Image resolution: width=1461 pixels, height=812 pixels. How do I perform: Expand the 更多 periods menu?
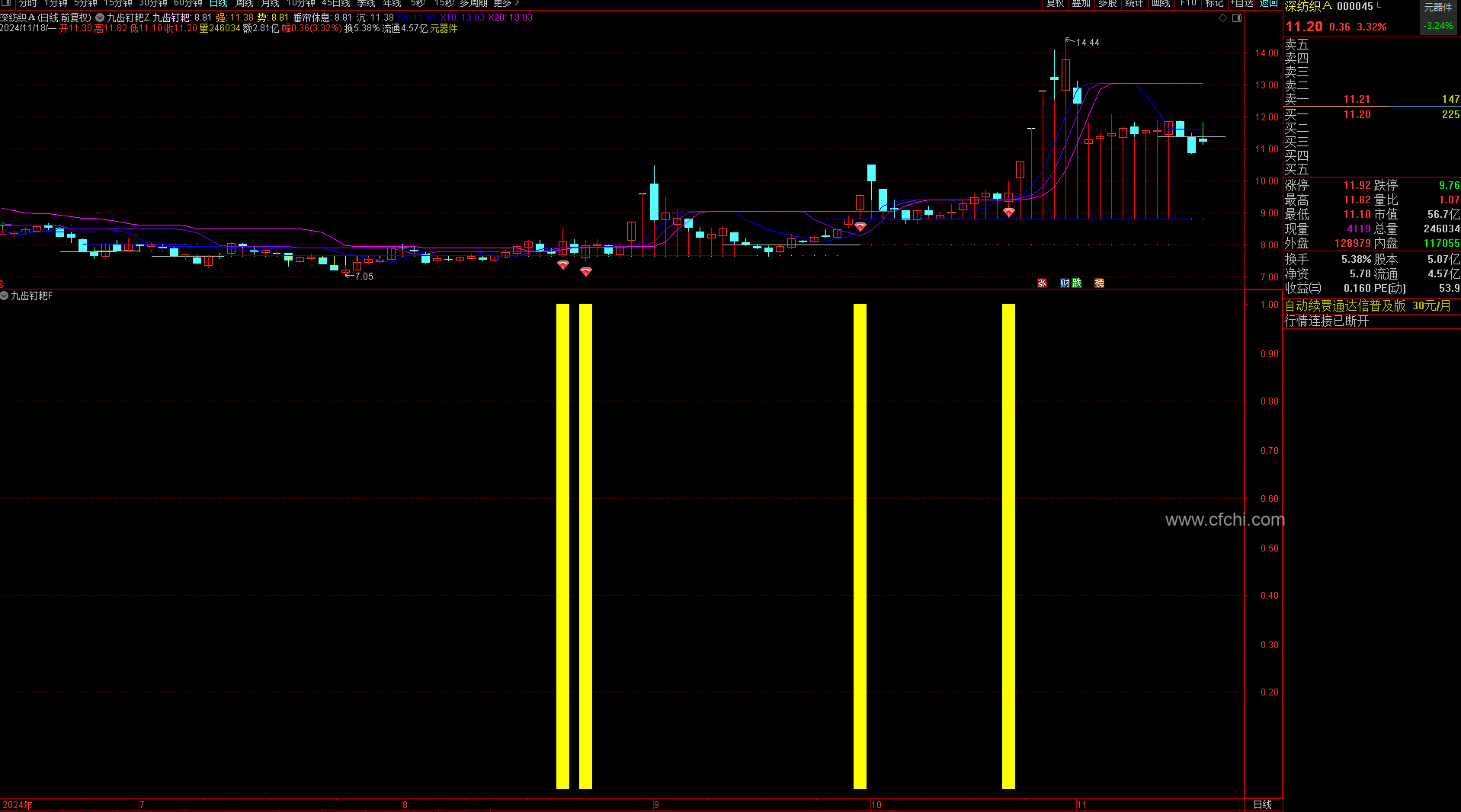click(507, 4)
